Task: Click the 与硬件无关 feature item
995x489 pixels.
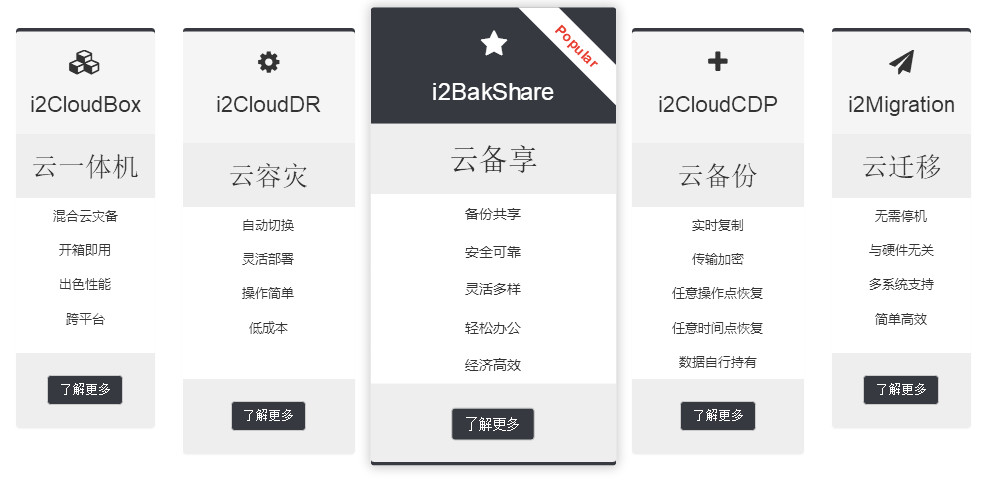Action: 901,251
